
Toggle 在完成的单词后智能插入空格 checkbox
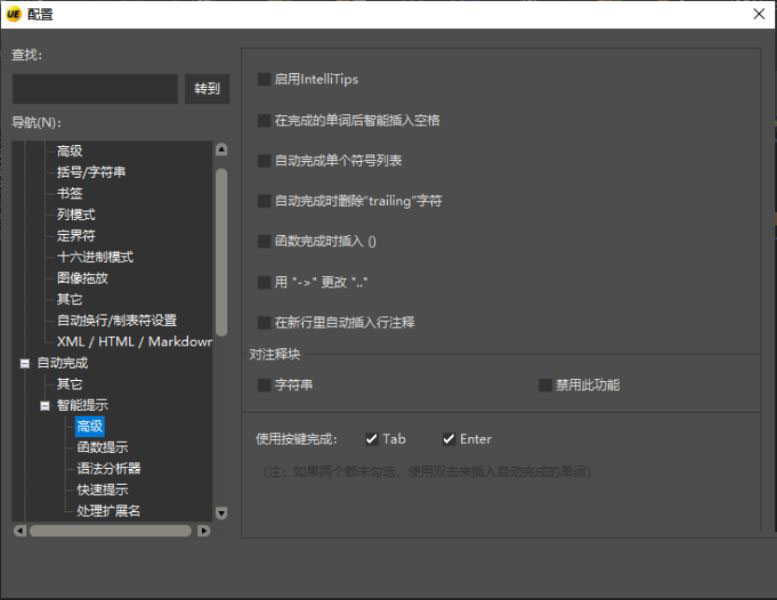264,120
